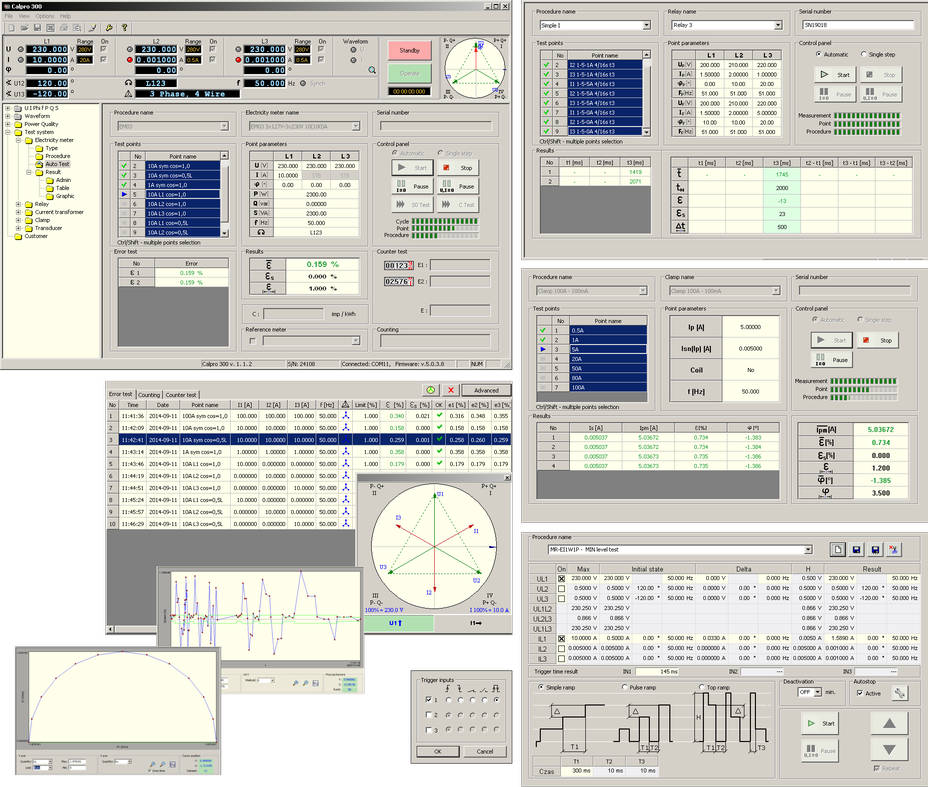The image size is (928, 787).
Task: Select the Error test tab
Action: (x=121, y=394)
